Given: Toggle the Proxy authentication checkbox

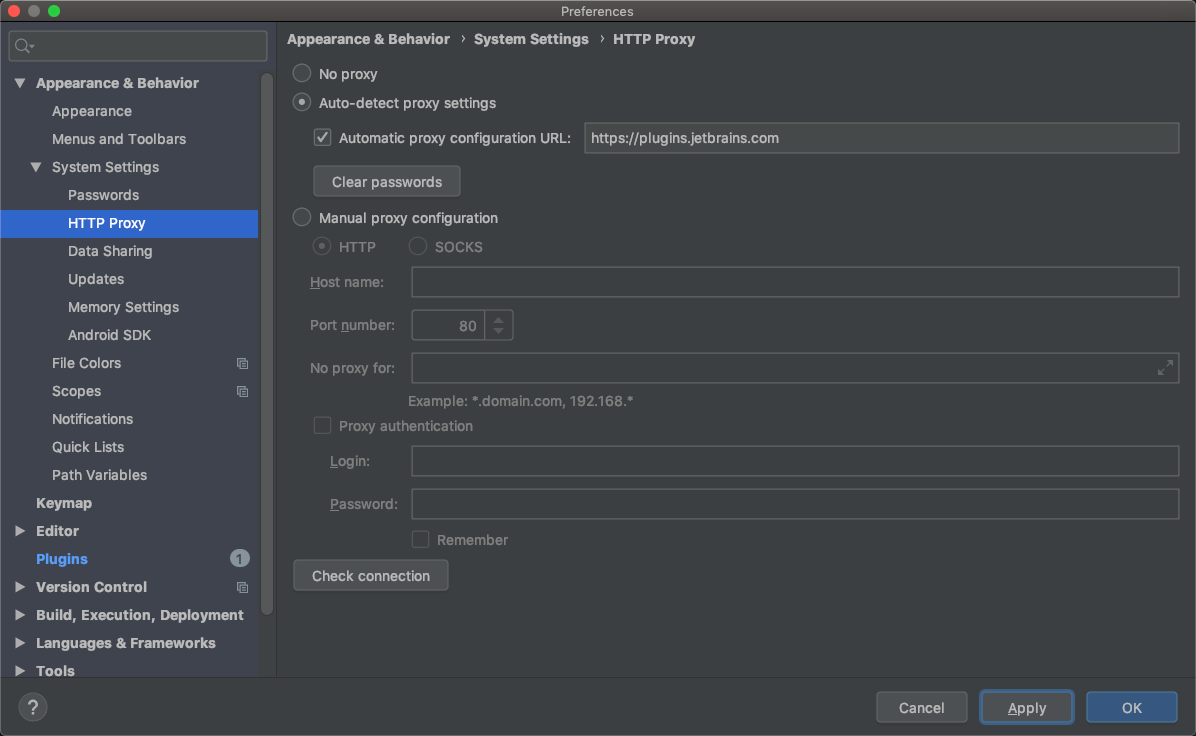Looking at the screenshot, I should tap(323, 426).
